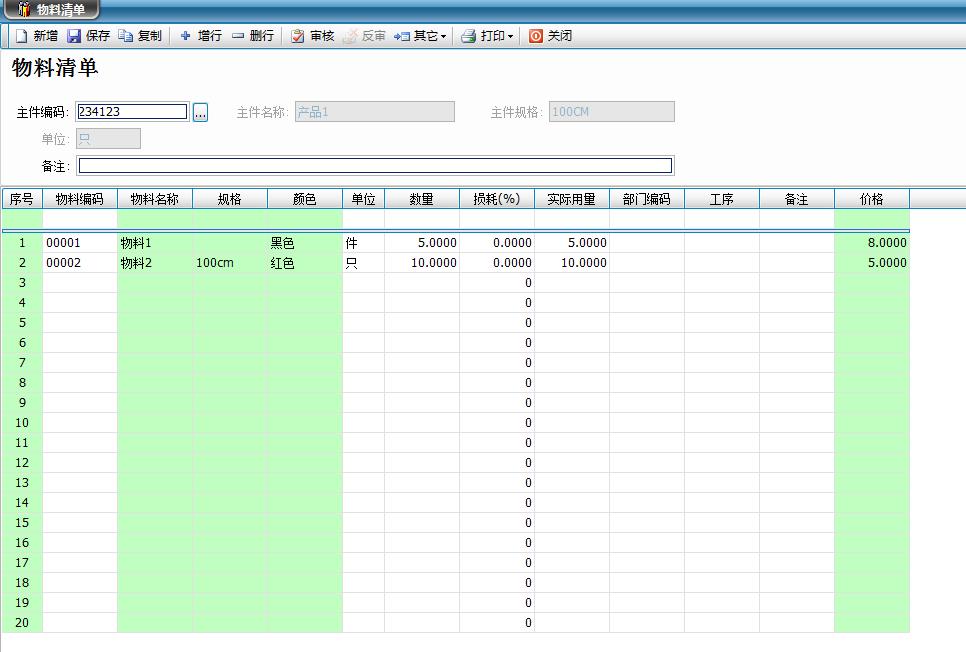Click the 只 unit cell in row 2
This screenshot has width=966, height=652.
[363, 263]
